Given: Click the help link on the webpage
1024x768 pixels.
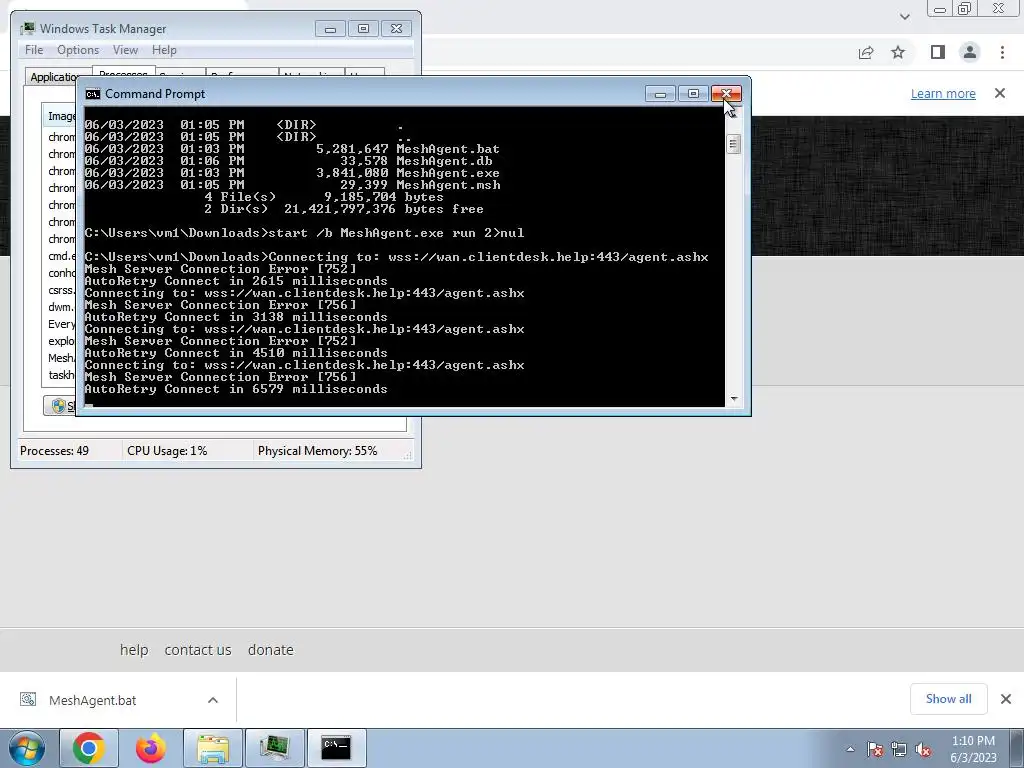Looking at the screenshot, I should (134, 650).
